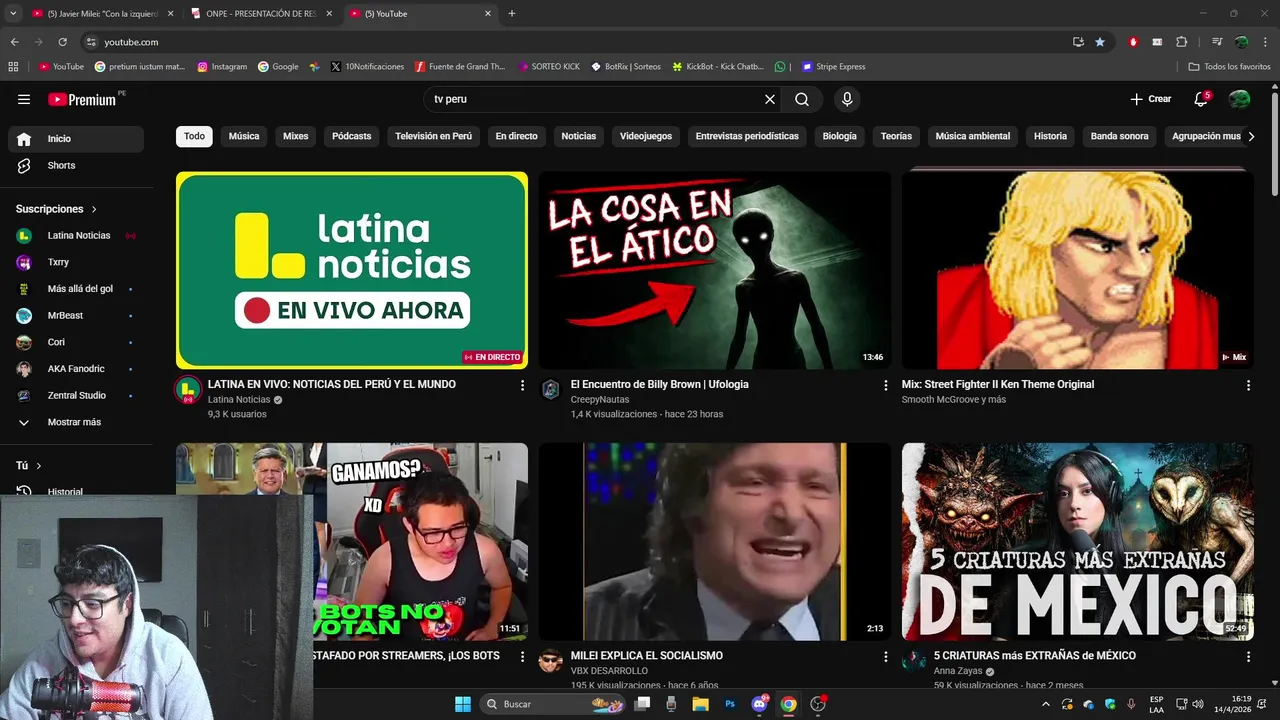Screen dimensions: 1280x720
Task: Open YouTube notifications bell
Action: pyautogui.click(x=1201, y=99)
